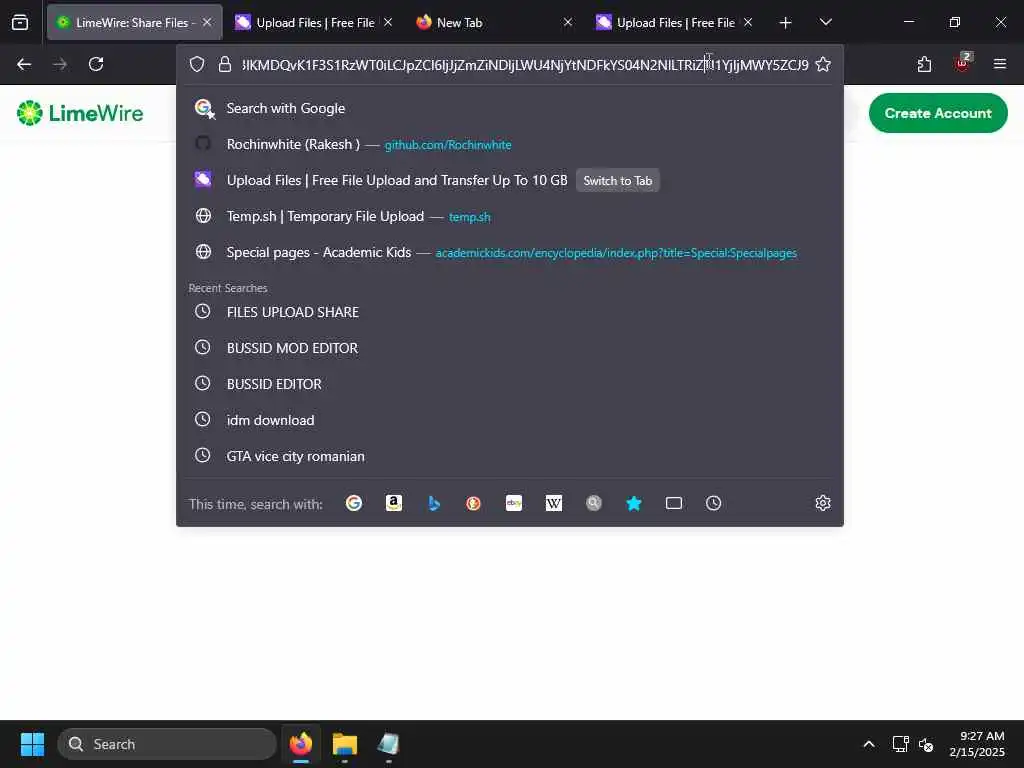
Task: Open the uBlock Origin extension icon
Action: pos(963,63)
